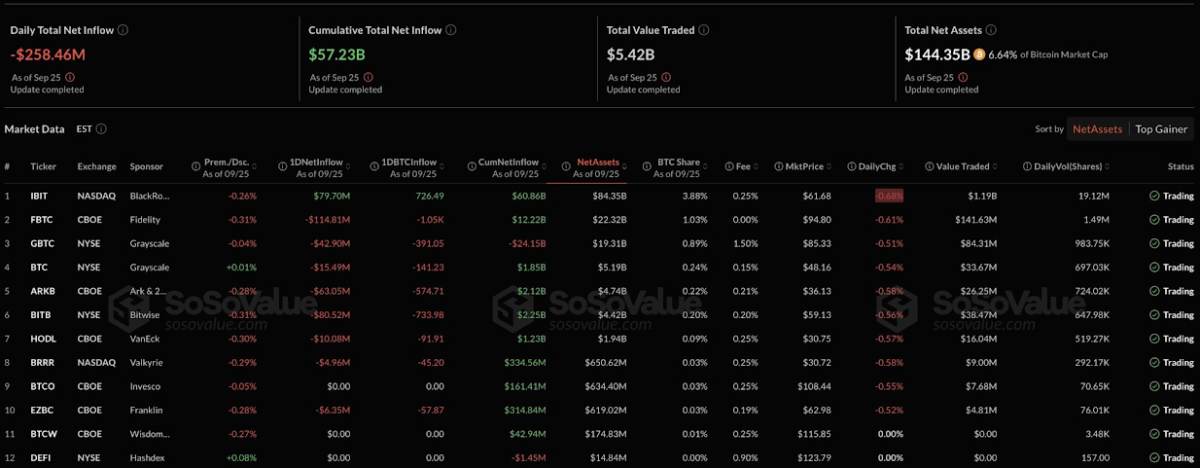The height and width of the screenshot is (468, 1200).
Task: Open info icon before BTC Share column
Action: point(646,166)
